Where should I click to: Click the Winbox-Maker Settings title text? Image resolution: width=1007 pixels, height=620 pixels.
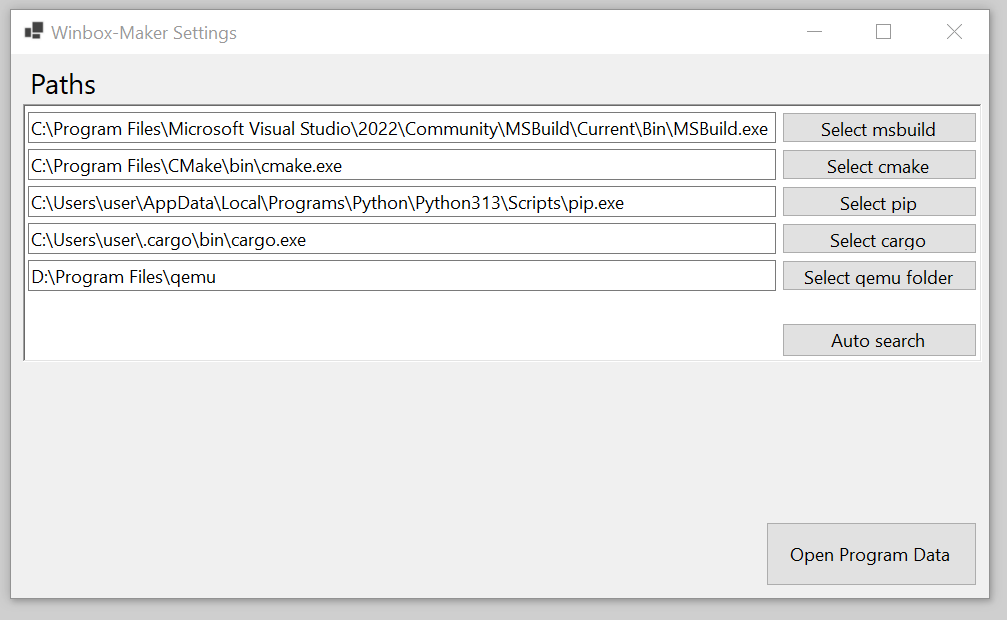tap(144, 33)
